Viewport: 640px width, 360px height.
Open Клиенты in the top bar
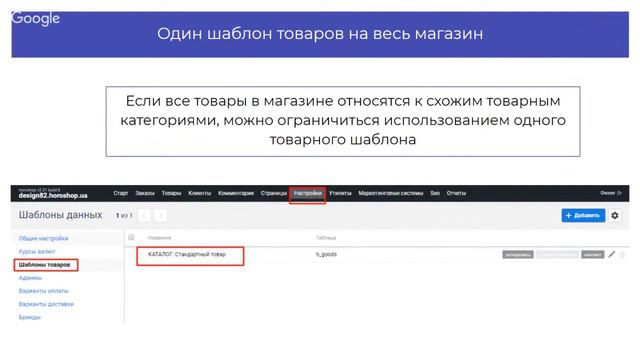199,193
